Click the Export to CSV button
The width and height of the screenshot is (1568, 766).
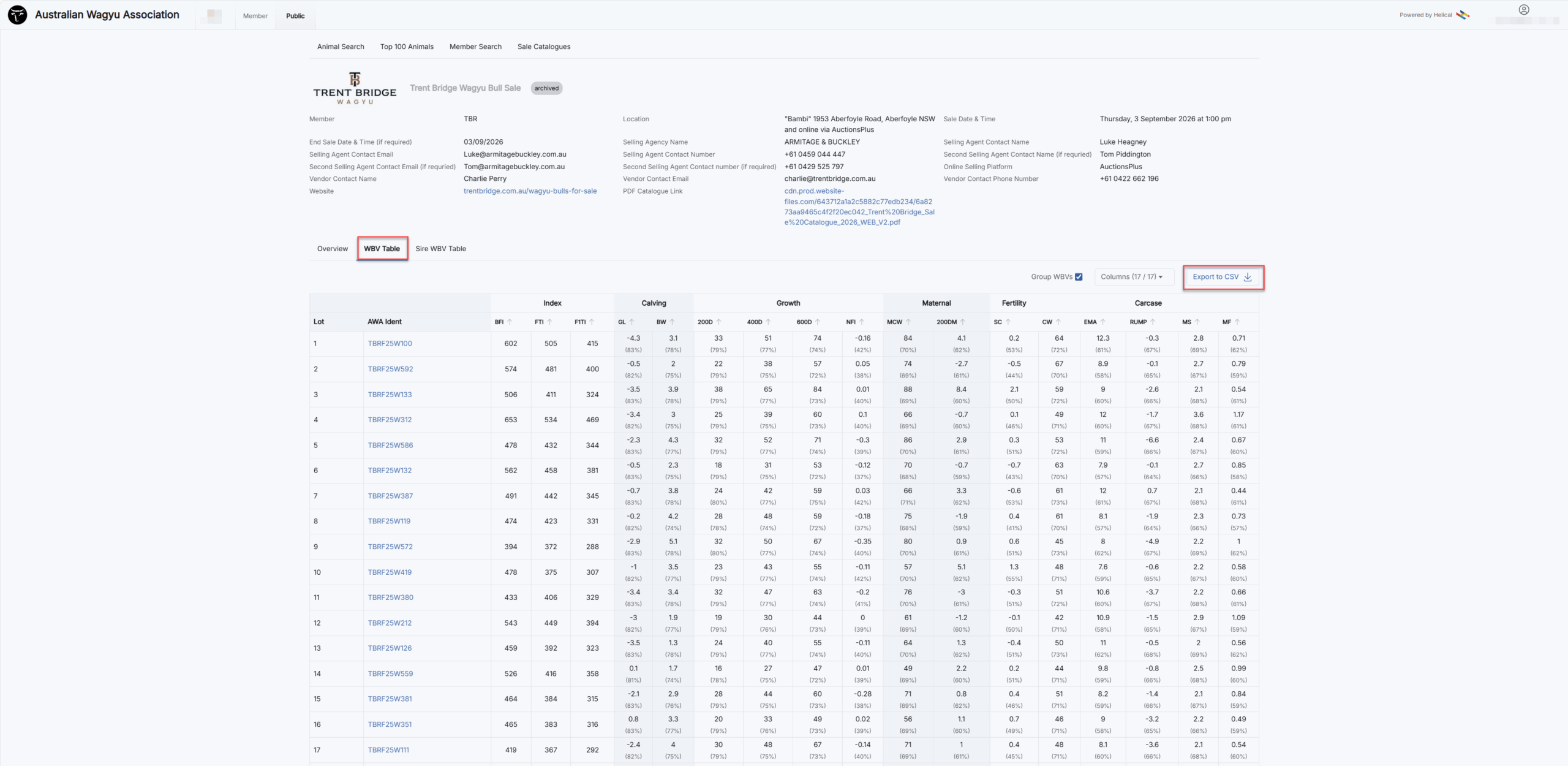tap(1223, 277)
